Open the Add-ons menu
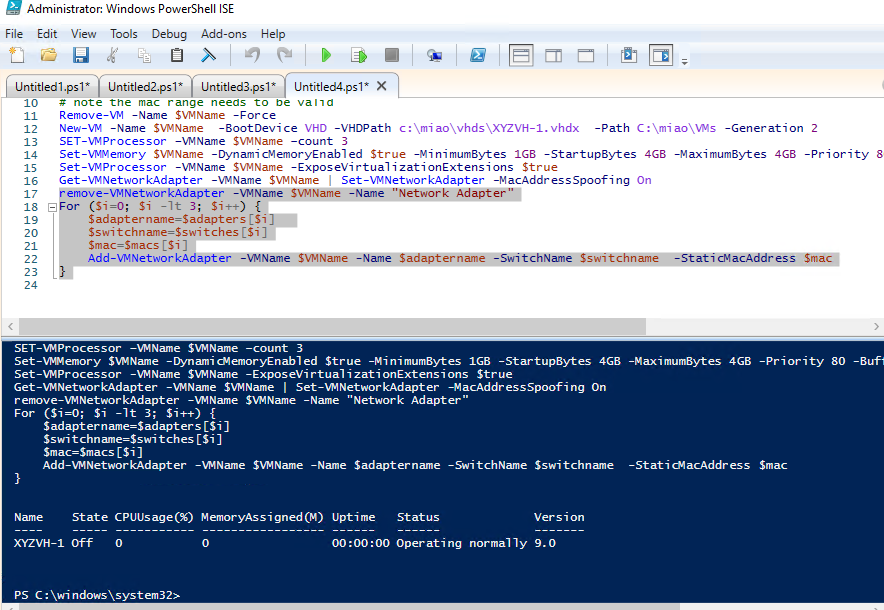 pos(224,34)
